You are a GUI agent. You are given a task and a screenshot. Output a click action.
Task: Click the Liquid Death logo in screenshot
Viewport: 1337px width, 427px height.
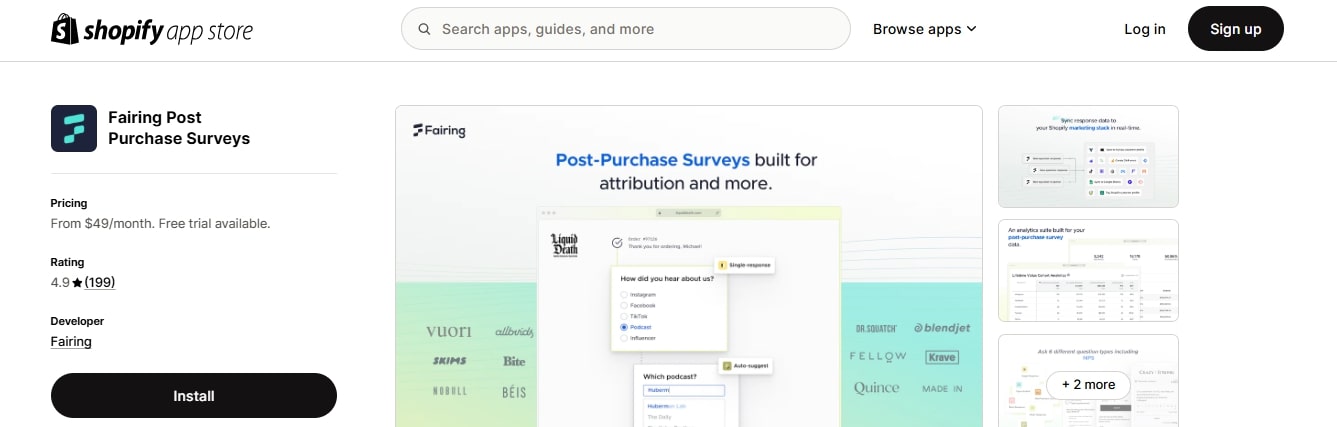(565, 243)
